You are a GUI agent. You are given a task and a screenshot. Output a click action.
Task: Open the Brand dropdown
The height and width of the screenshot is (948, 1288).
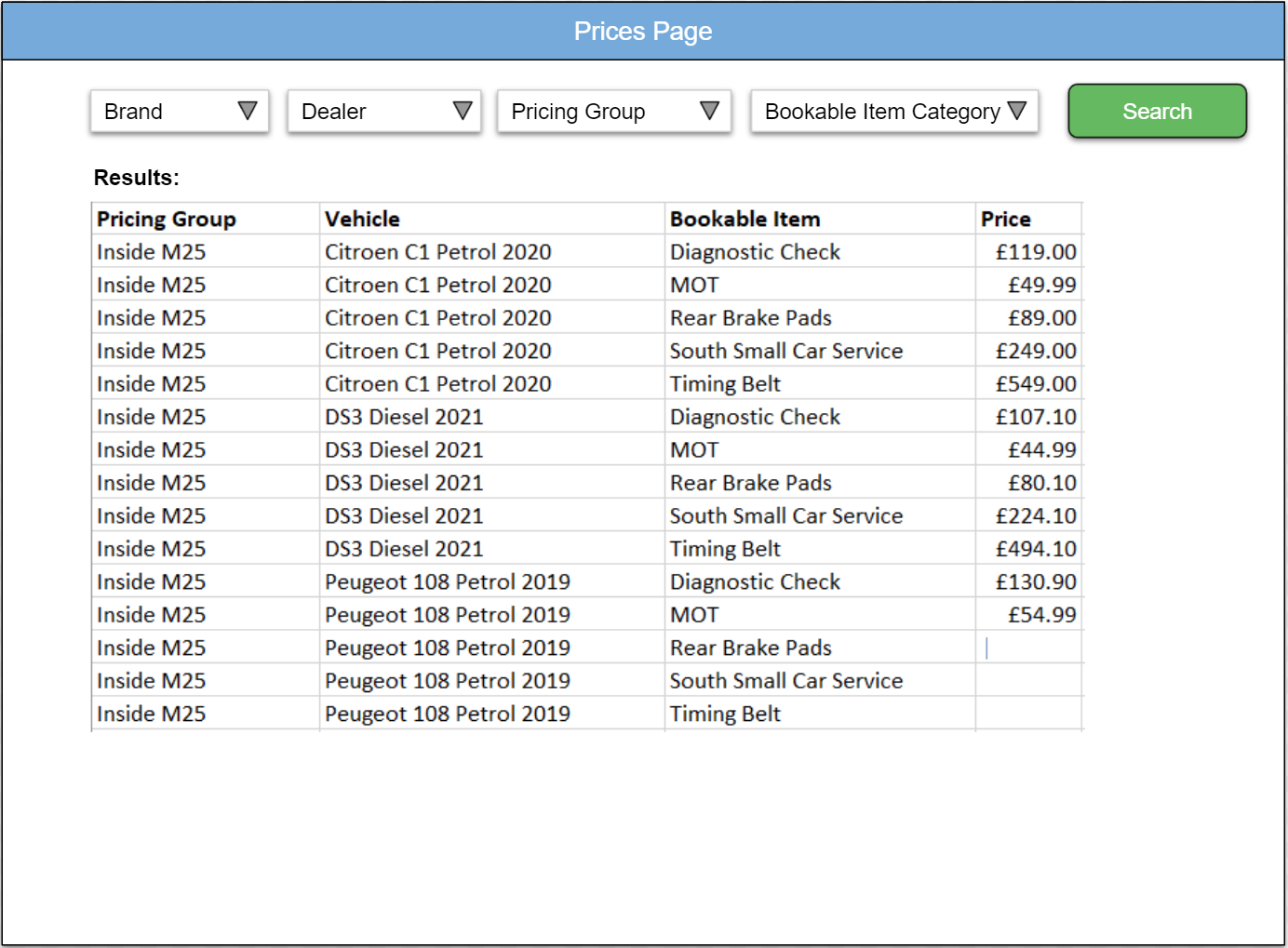(180, 112)
